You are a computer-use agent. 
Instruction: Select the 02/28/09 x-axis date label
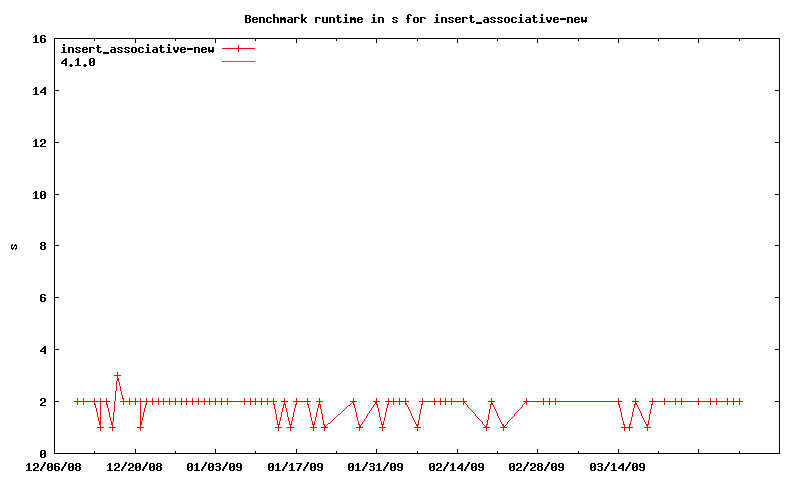537,466
